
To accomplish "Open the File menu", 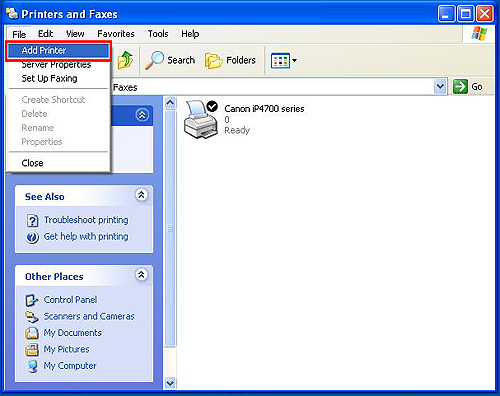I will pyautogui.click(x=19, y=34).
